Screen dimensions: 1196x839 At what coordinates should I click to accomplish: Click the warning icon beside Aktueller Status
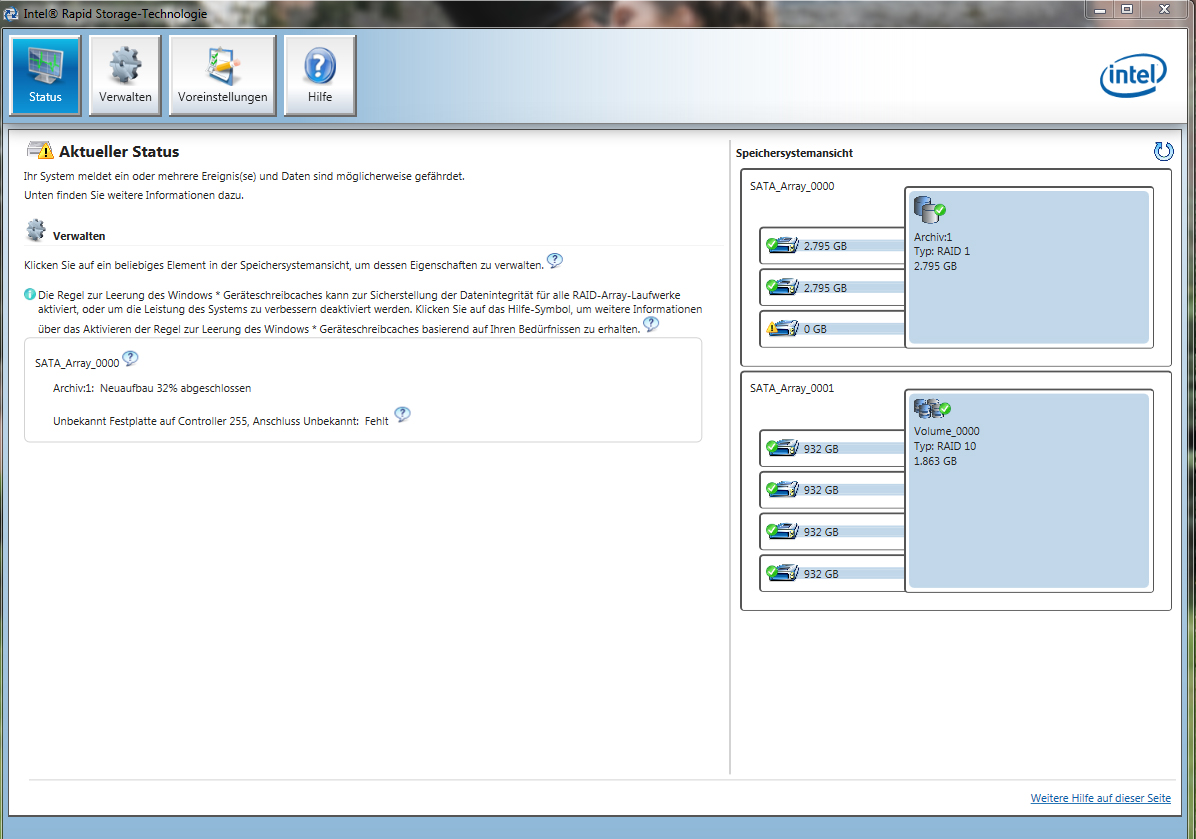(x=40, y=149)
